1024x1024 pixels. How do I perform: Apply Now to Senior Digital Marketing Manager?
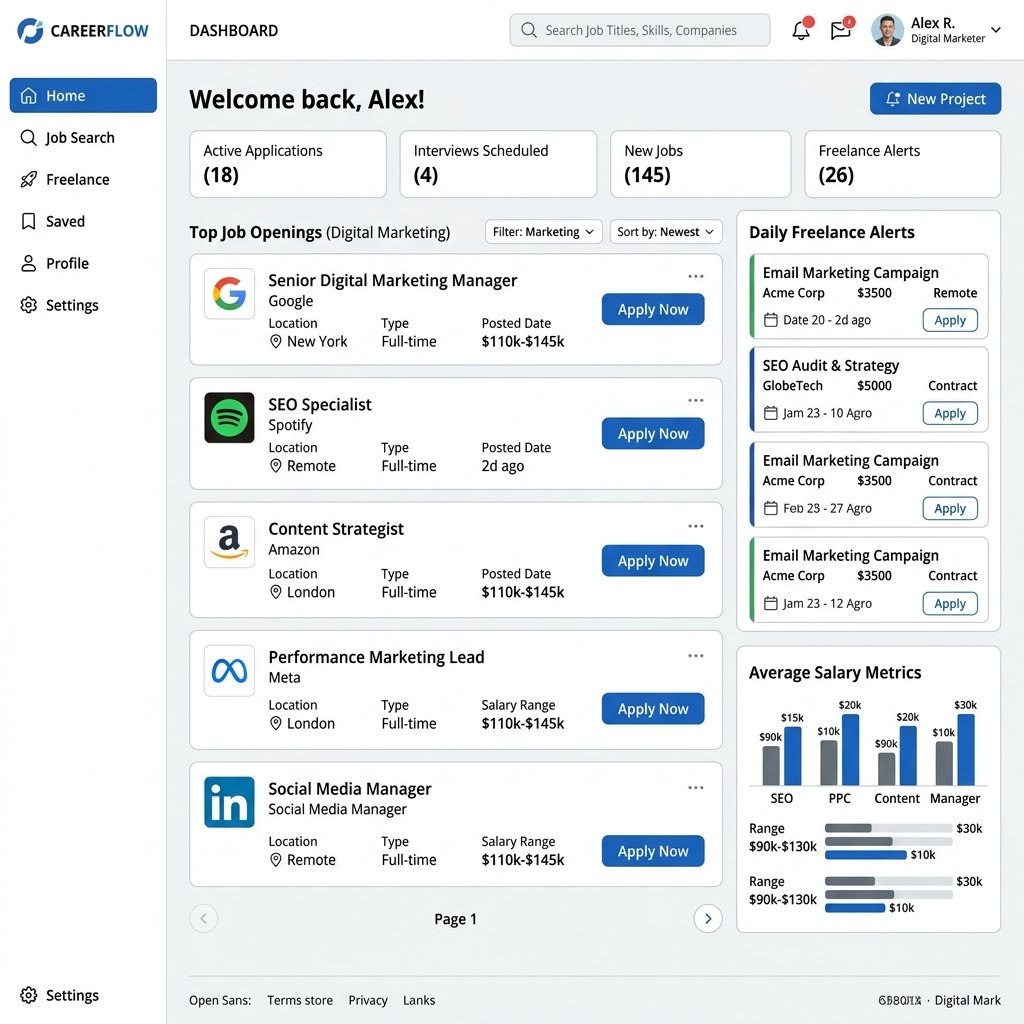[x=653, y=309]
